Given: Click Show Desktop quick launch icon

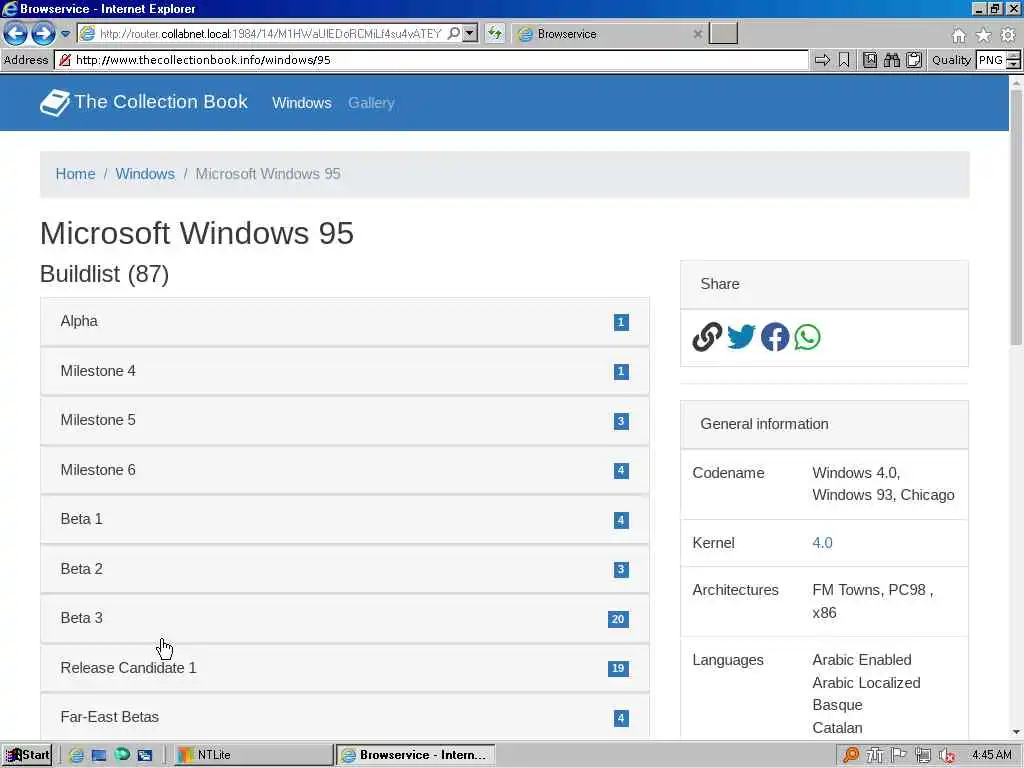Looking at the screenshot, I should (99, 756).
